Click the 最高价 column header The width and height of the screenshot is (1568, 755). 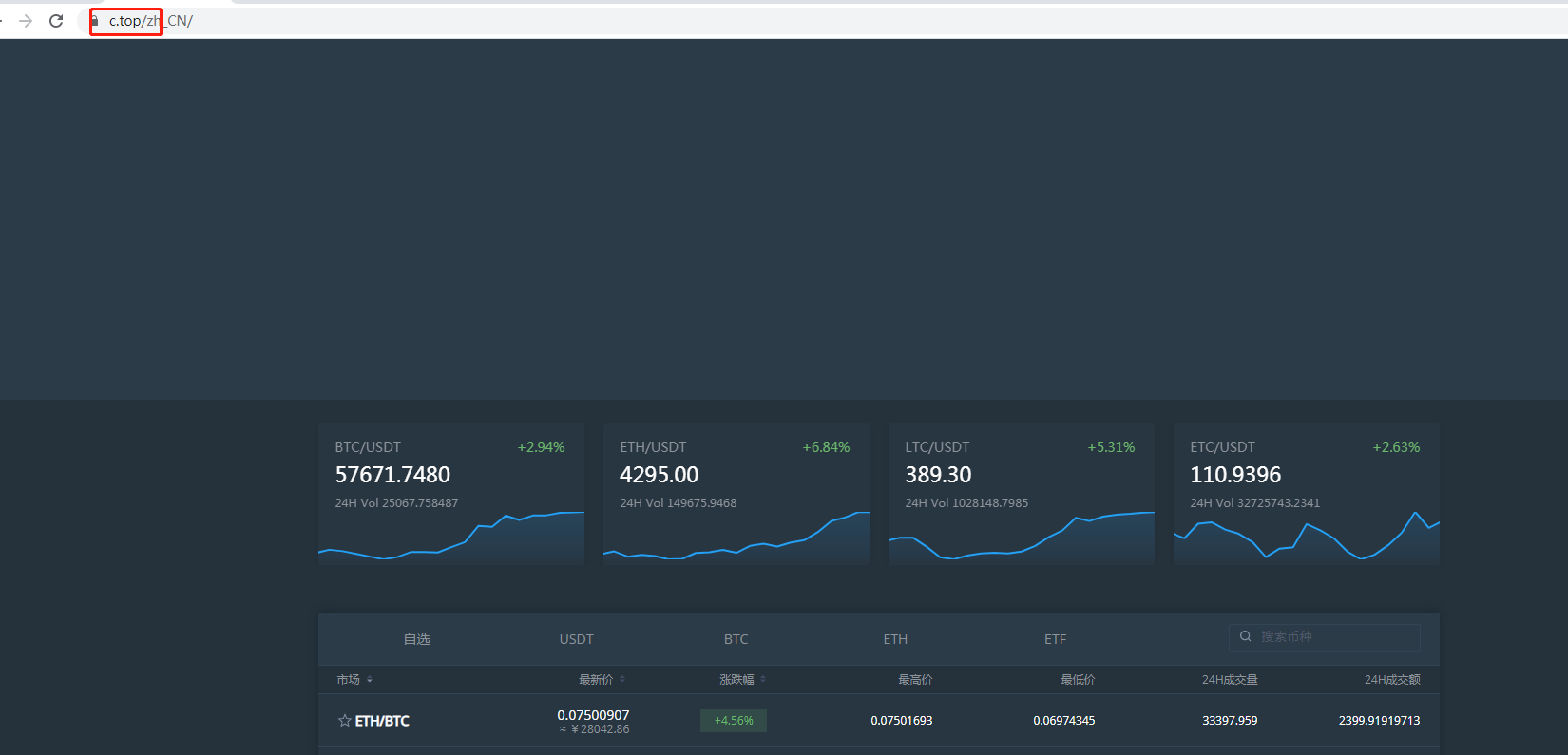point(915,680)
